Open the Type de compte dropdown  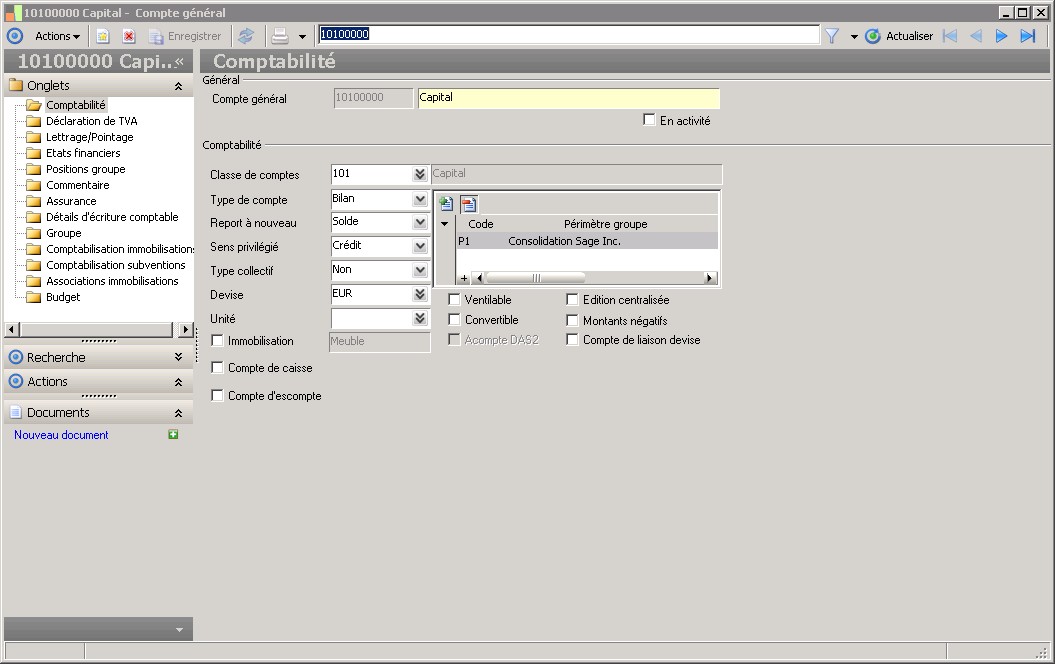tap(420, 199)
